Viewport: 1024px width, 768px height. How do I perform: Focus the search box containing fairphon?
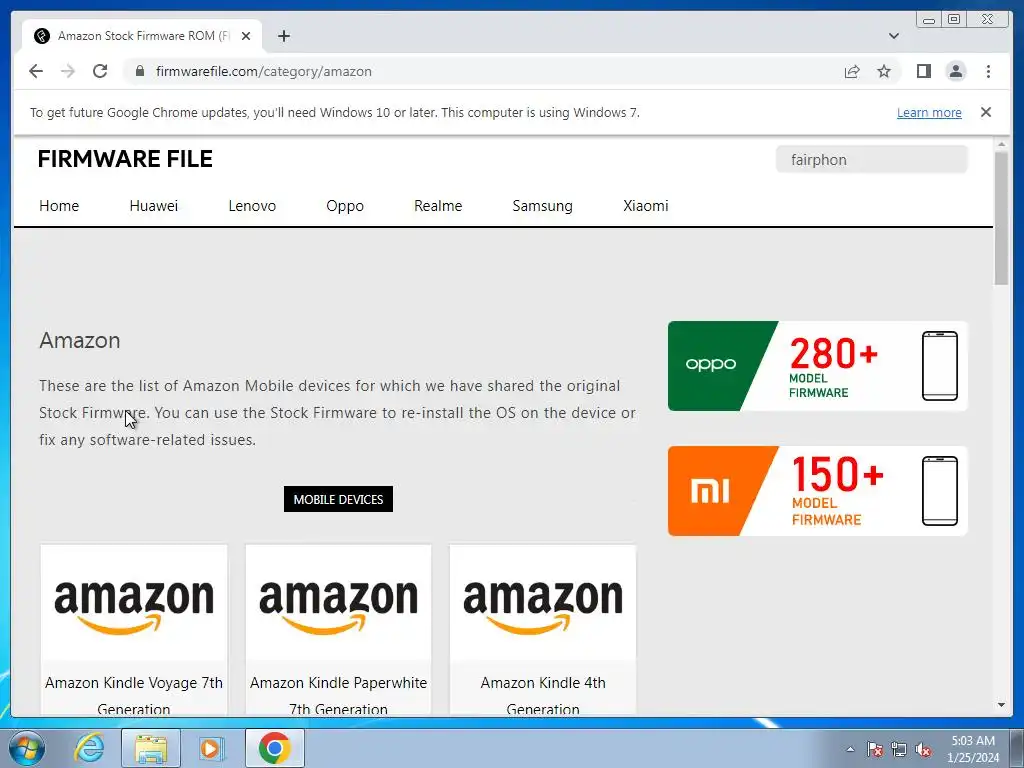pyautogui.click(x=871, y=159)
